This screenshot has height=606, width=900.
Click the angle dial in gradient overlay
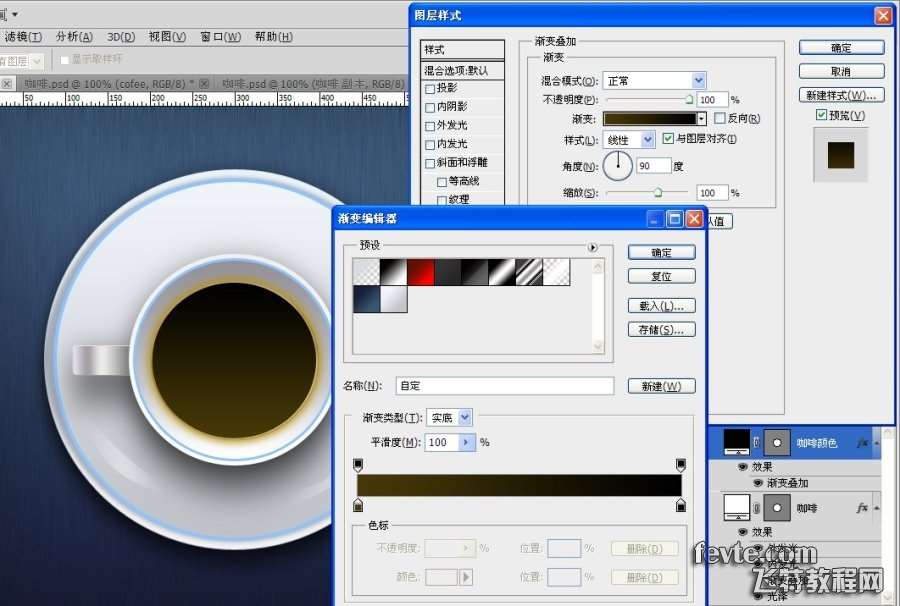pyautogui.click(x=618, y=165)
